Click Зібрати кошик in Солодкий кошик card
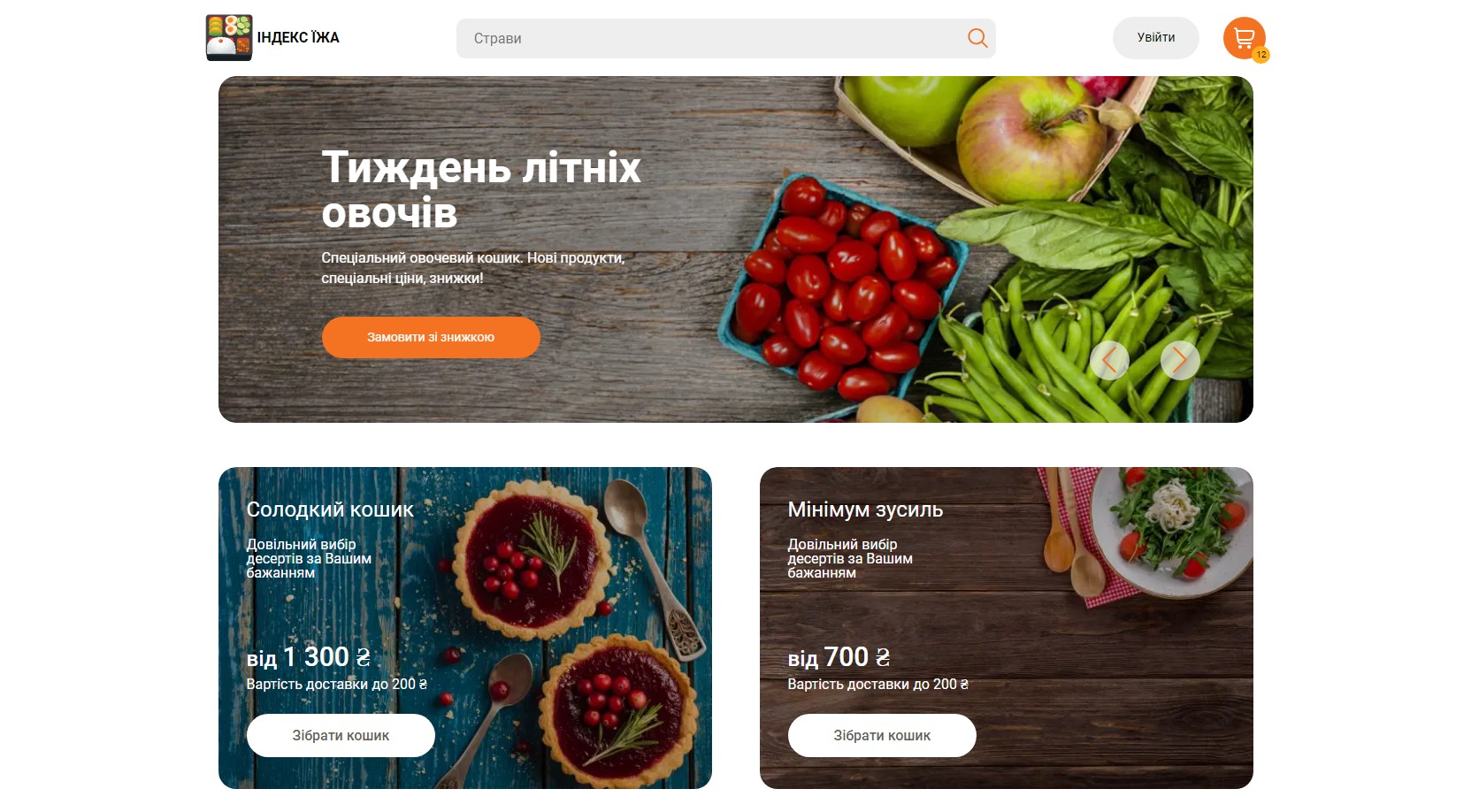 [341, 735]
